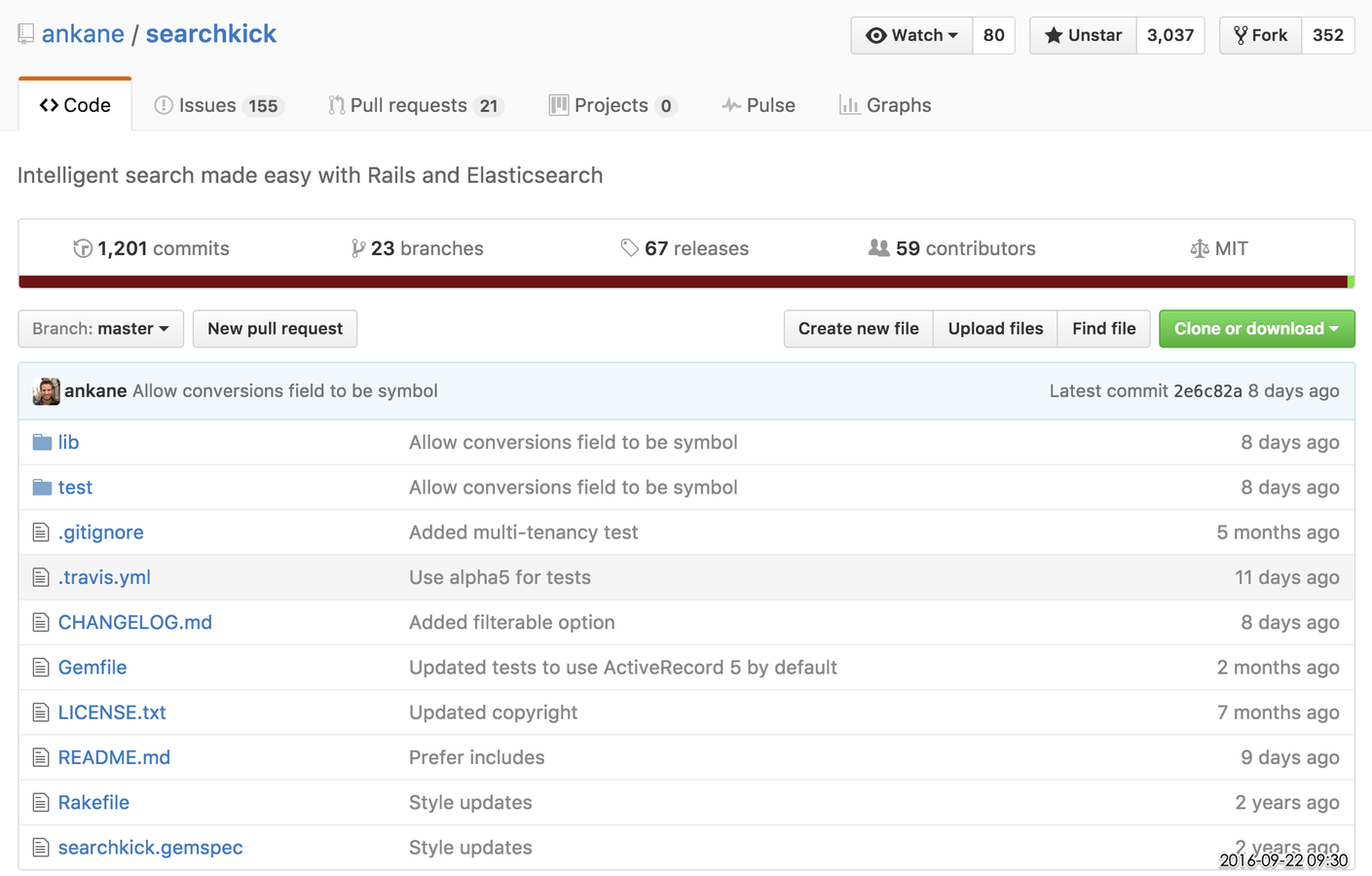Click the file icon for searchkick.gemspec
The height and width of the screenshot is (876, 1372).
coord(41,848)
